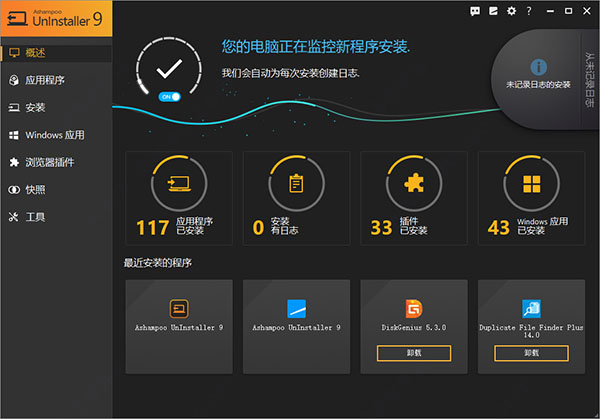Click the clipboard log icon
Viewport: 600px width, 419px height.
point(297,183)
